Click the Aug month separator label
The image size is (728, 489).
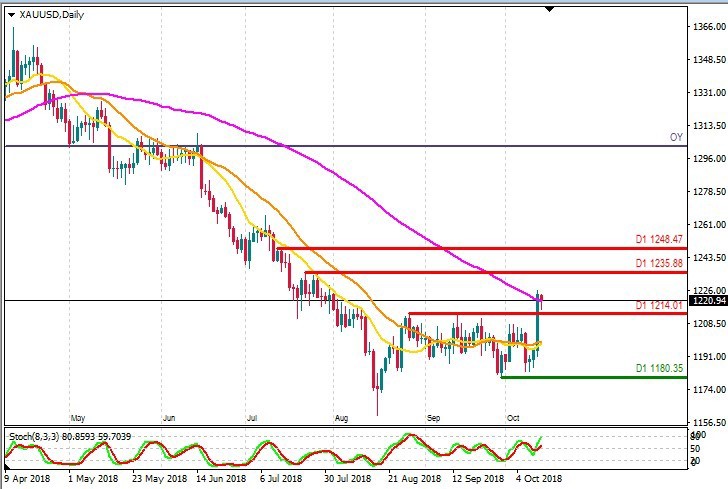pyautogui.click(x=341, y=418)
